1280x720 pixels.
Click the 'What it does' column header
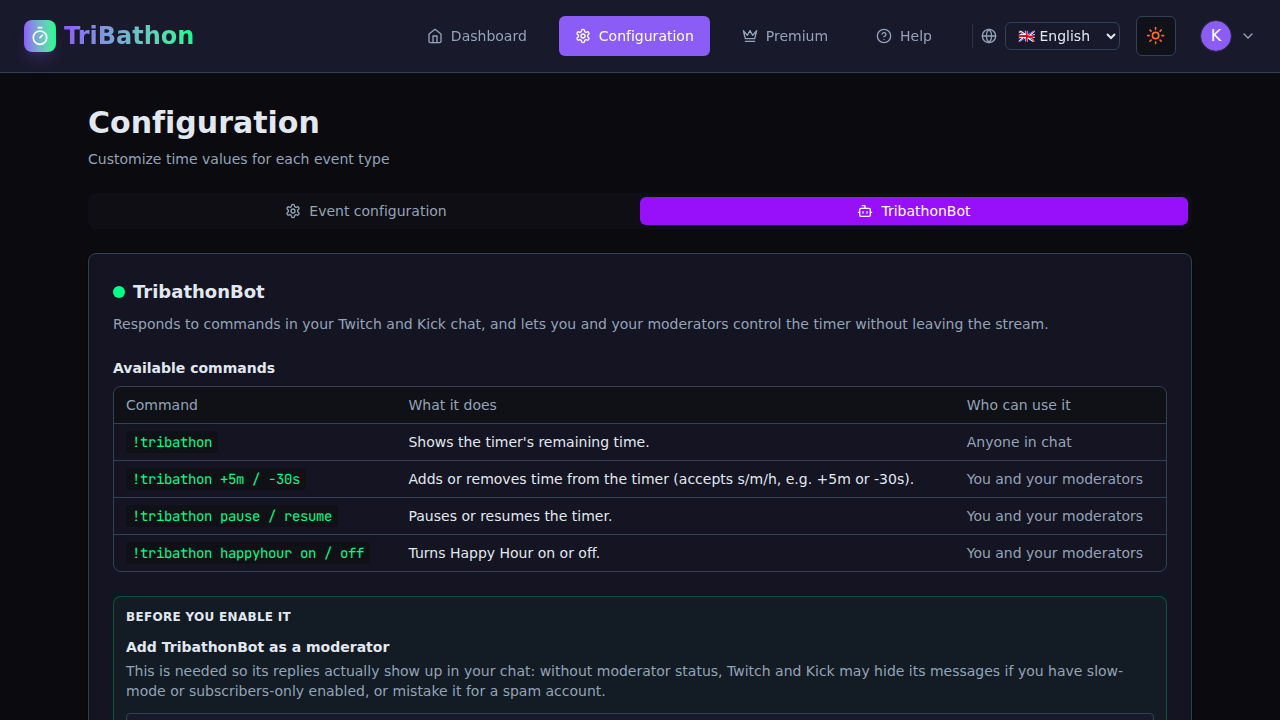coord(452,405)
